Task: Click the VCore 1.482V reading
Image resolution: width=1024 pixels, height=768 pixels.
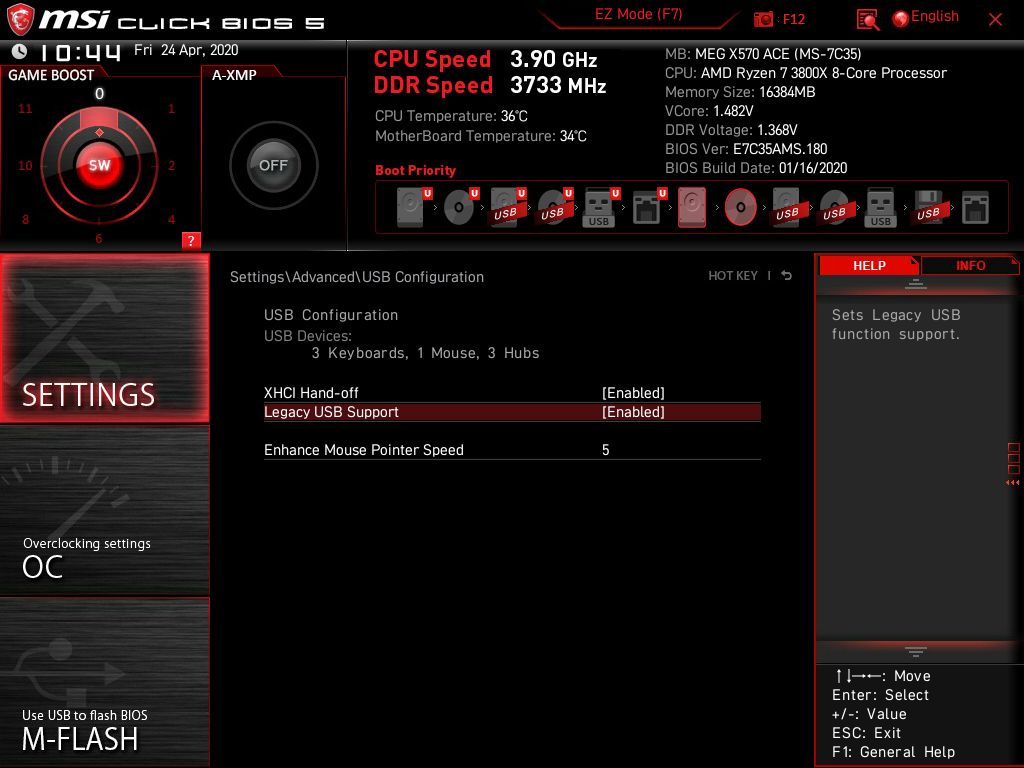Action: [709, 111]
